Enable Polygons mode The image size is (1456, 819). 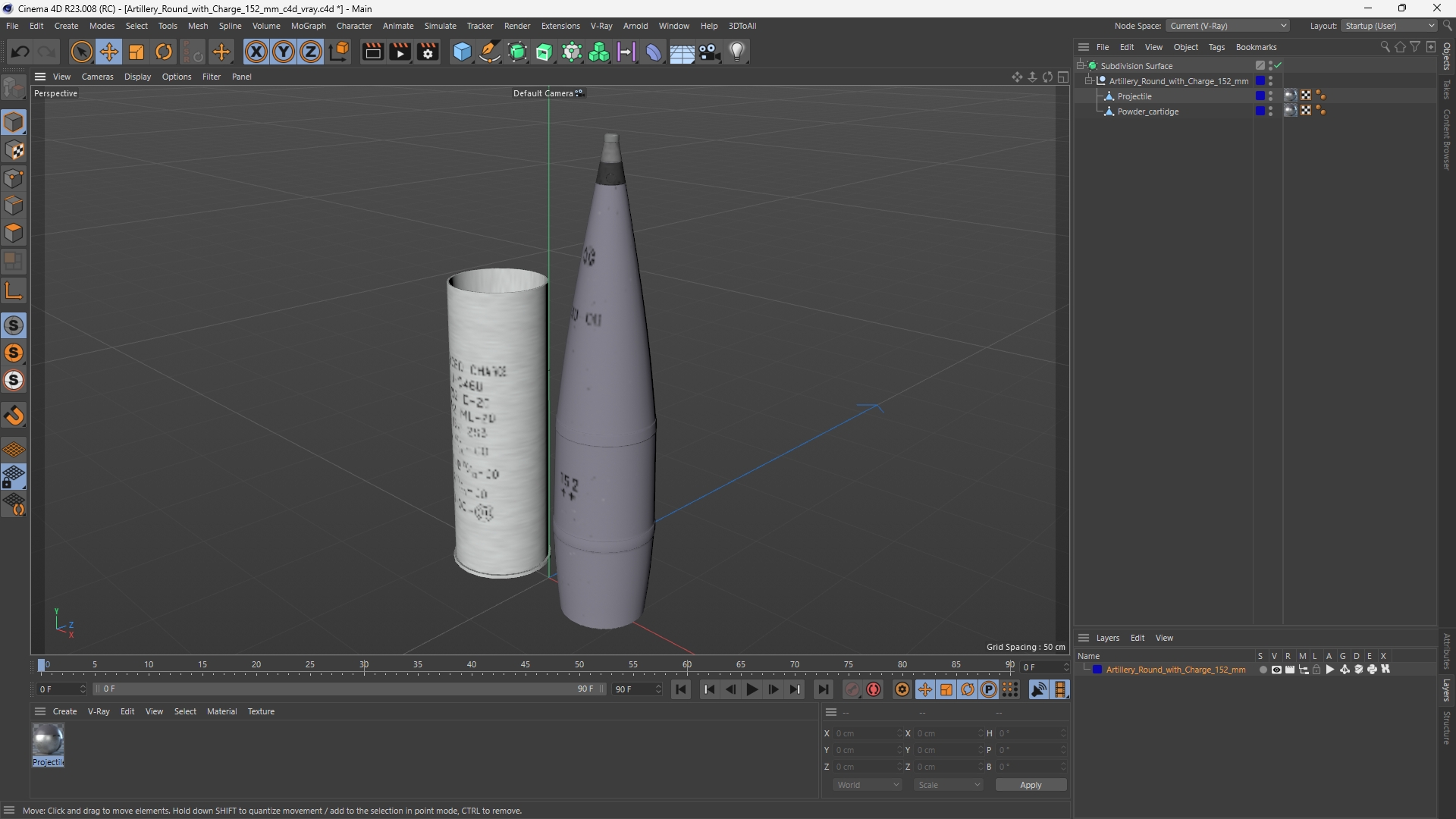[14, 233]
